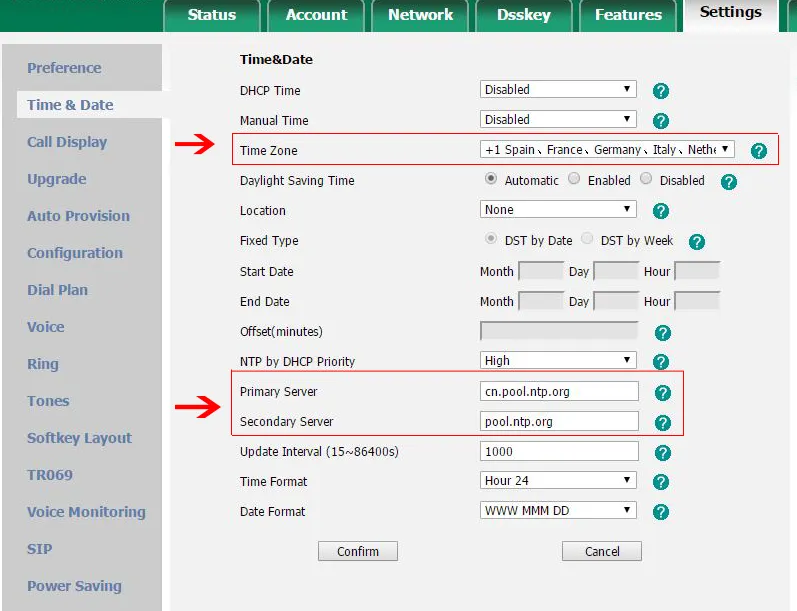Expand the Time Format dropdown
Screen dimensions: 797x611
click(x=558, y=481)
